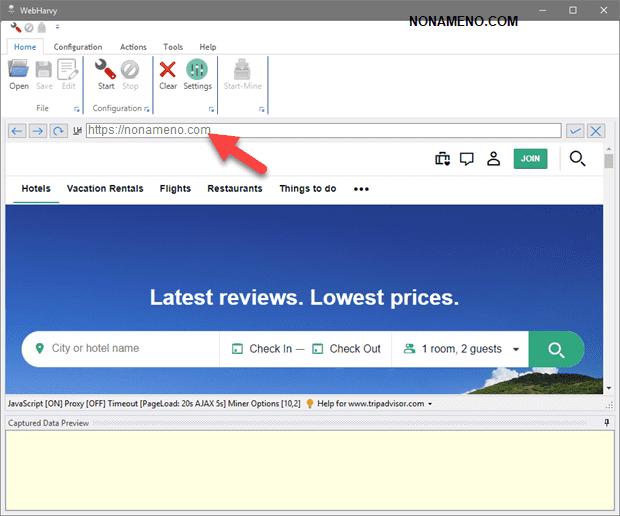Screen dimensions: 620x516
Task: Click the Check In date field
Action: [x=263, y=349]
